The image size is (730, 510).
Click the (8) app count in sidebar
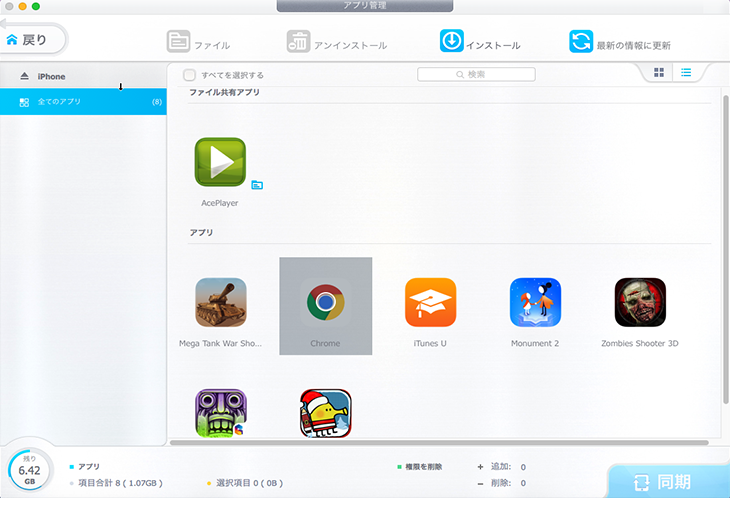(157, 102)
